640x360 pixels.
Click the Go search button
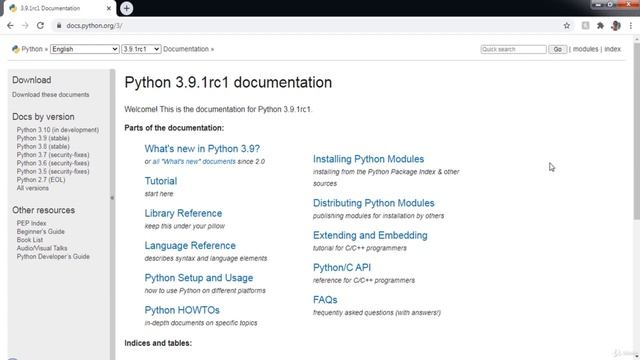(x=558, y=49)
